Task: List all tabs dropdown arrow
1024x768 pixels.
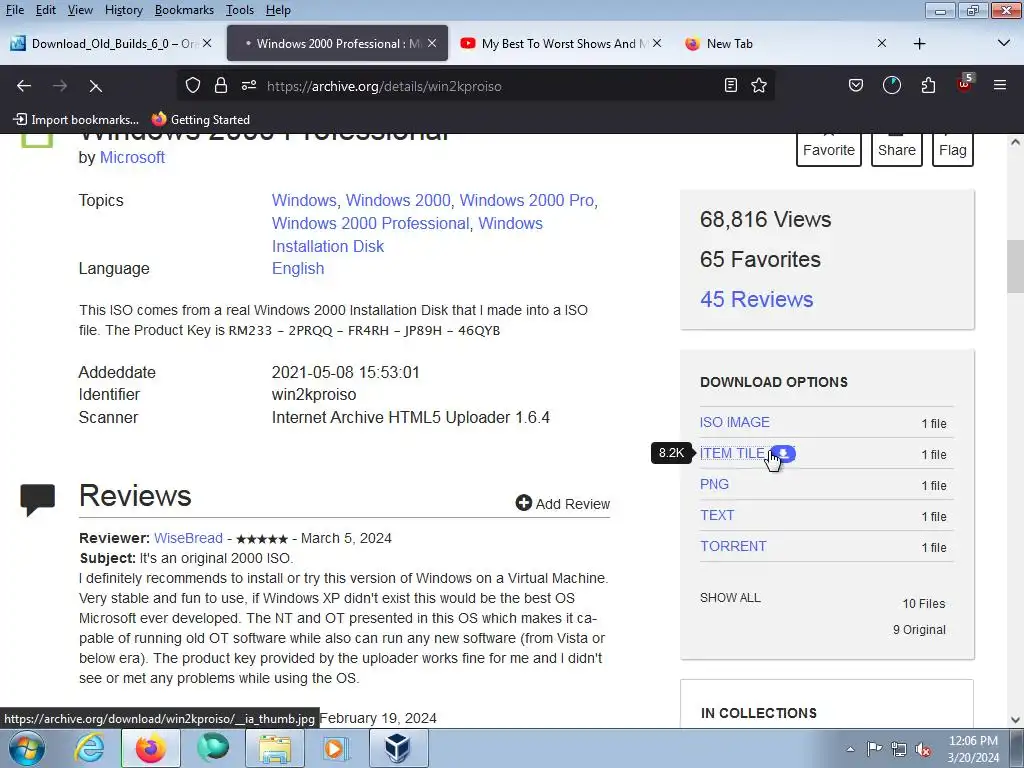Action: (x=1004, y=43)
